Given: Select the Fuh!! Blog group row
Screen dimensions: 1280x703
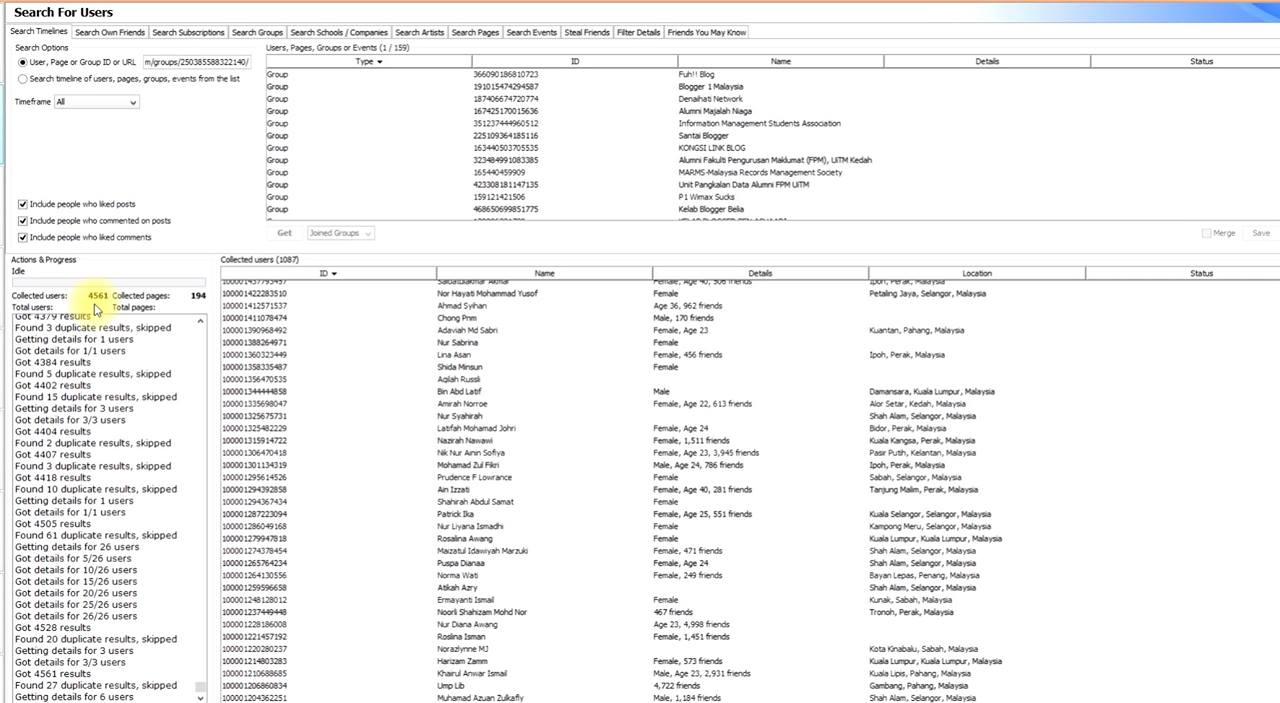Looking at the screenshot, I should (772, 75).
